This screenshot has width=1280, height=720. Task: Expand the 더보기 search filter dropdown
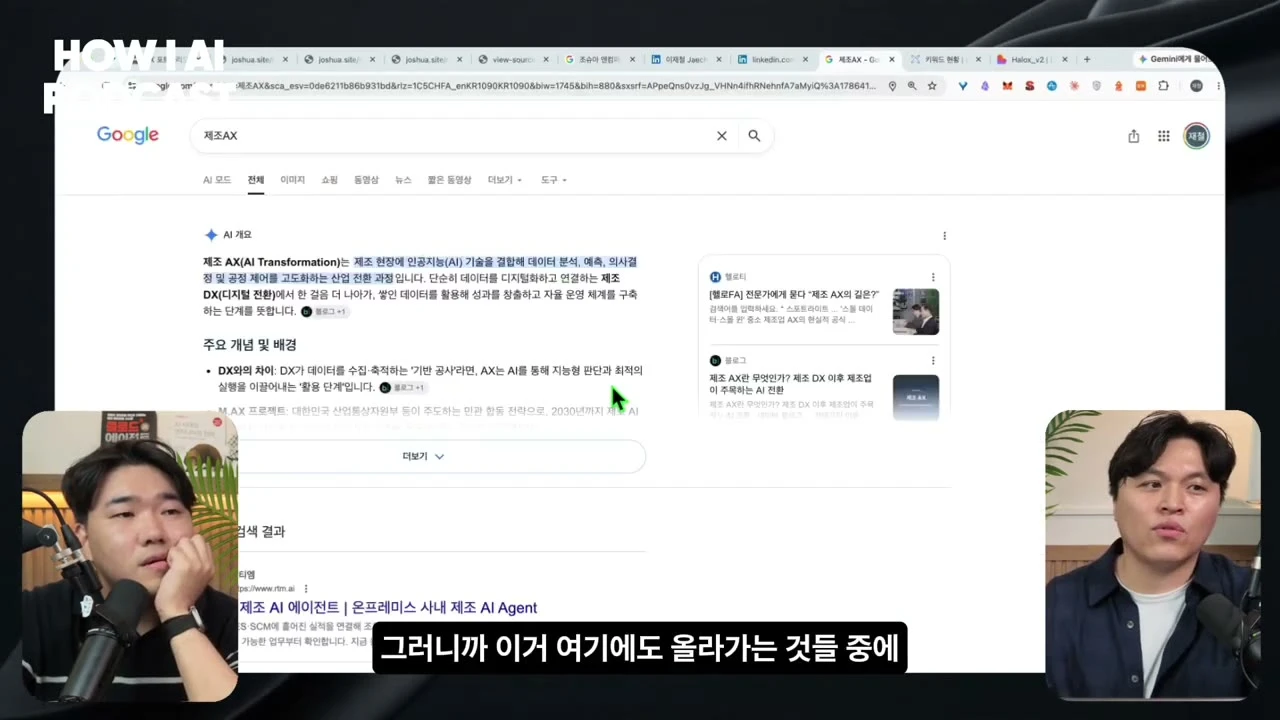click(505, 180)
